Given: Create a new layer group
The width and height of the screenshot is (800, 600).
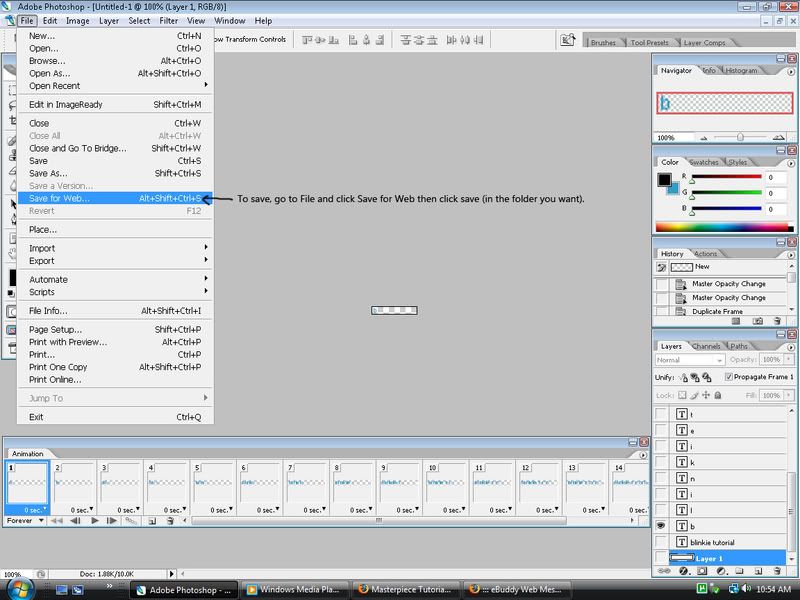Looking at the screenshot, I should tap(739, 571).
